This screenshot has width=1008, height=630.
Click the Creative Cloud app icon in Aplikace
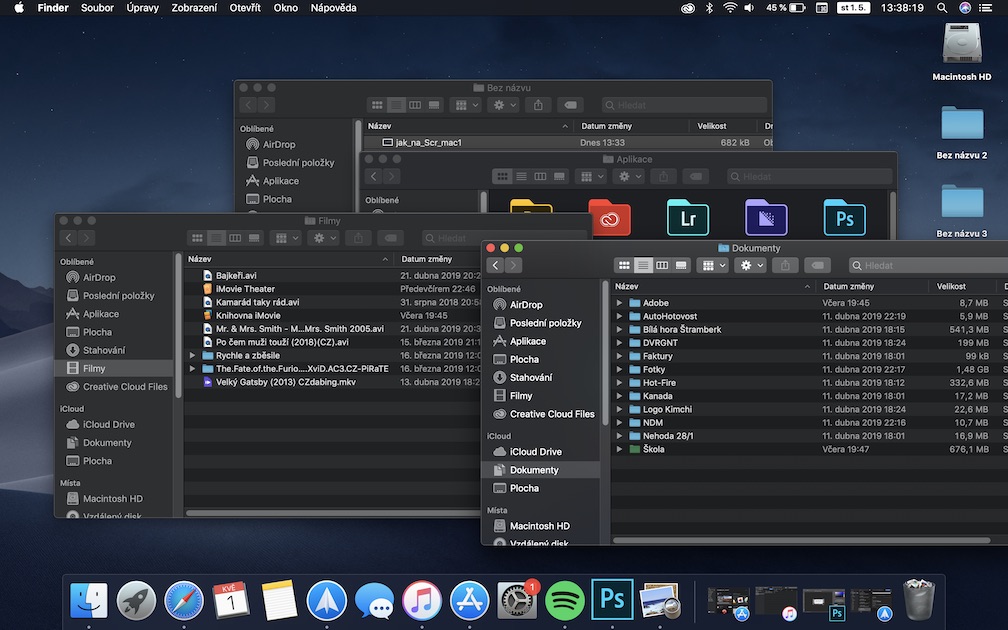(609, 217)
